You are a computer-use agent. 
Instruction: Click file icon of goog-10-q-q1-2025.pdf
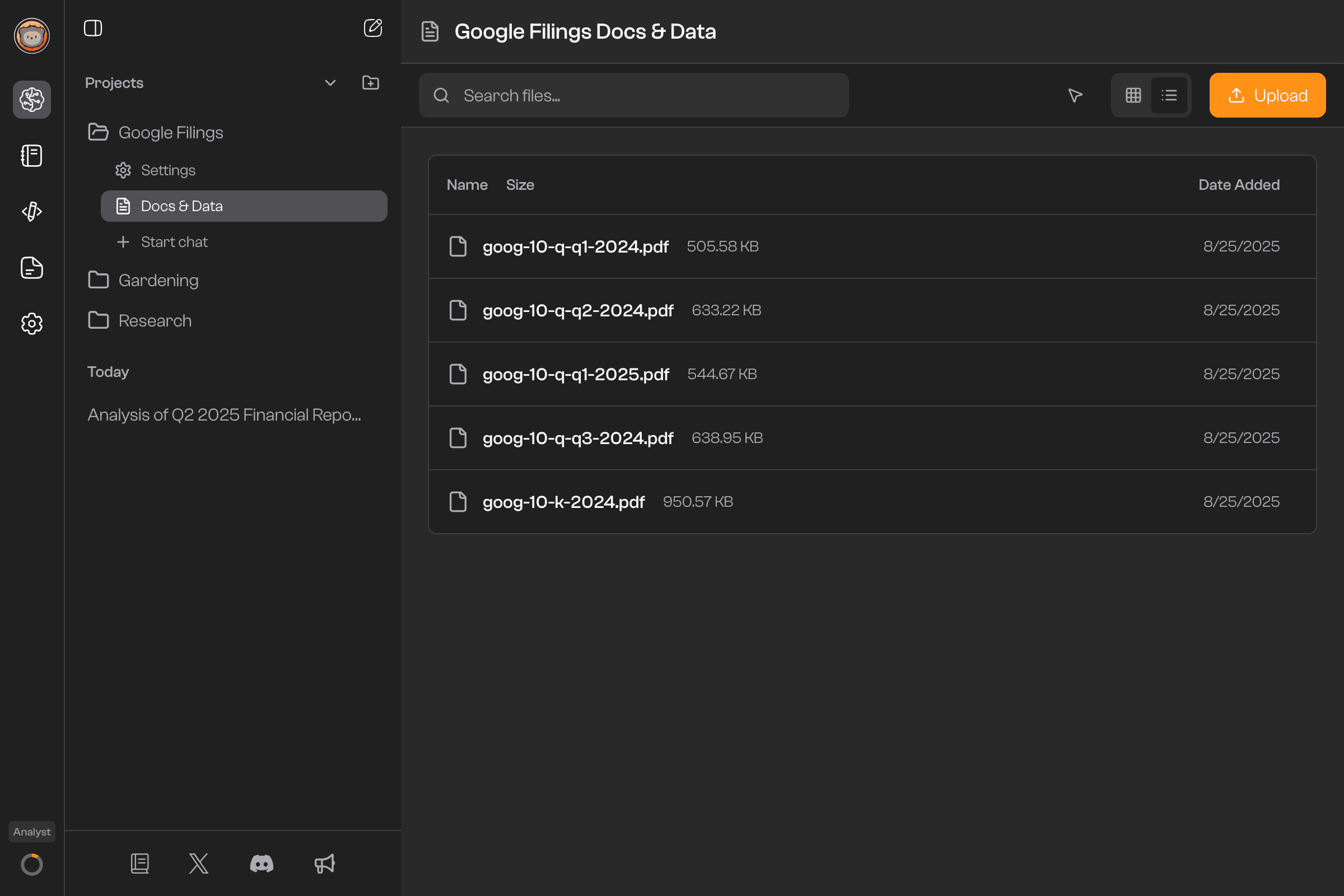click(458, 374)
